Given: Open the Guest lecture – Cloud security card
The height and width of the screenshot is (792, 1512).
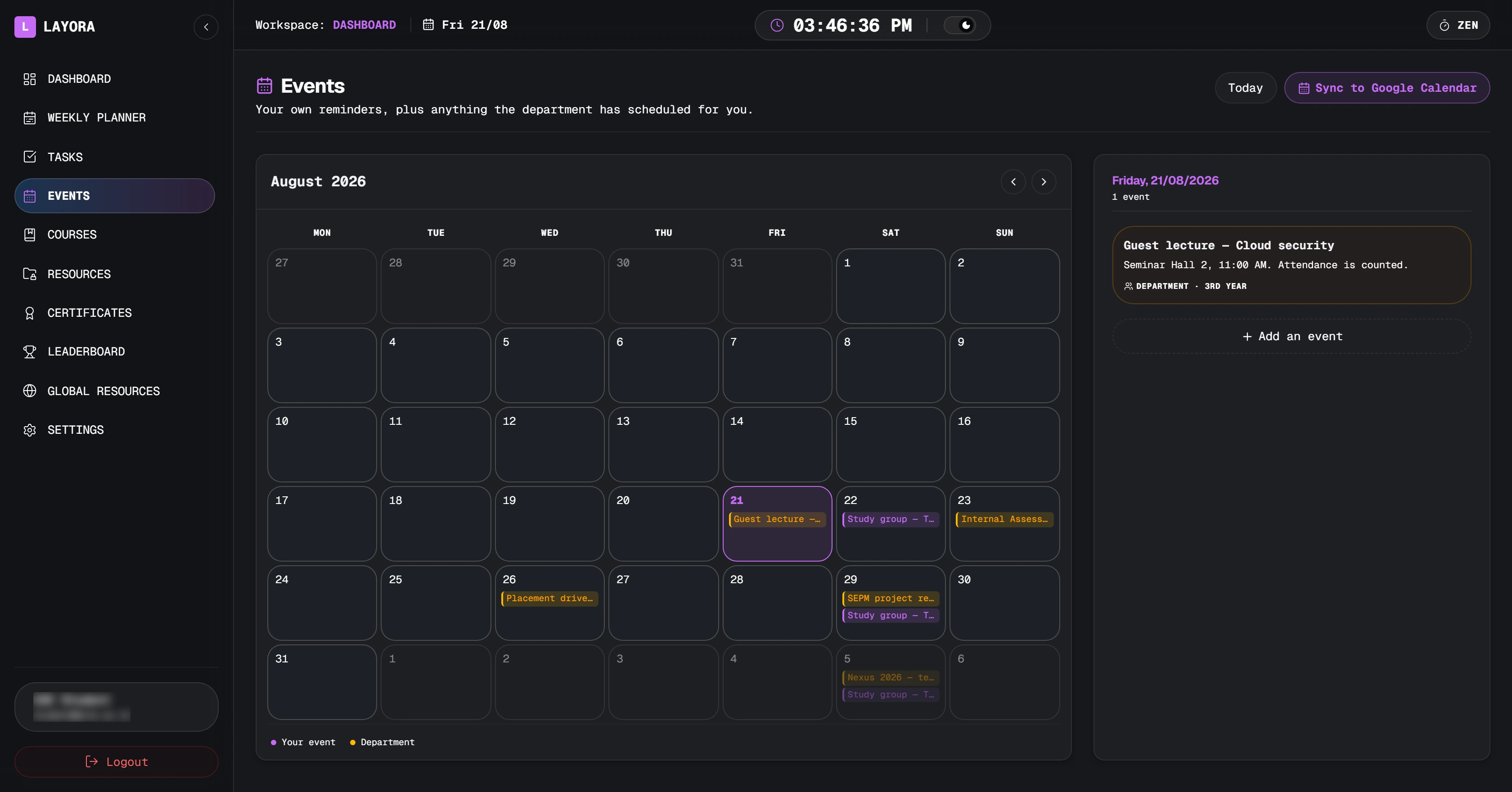Looking at the screenshot, I should [x=1291, y=265].
